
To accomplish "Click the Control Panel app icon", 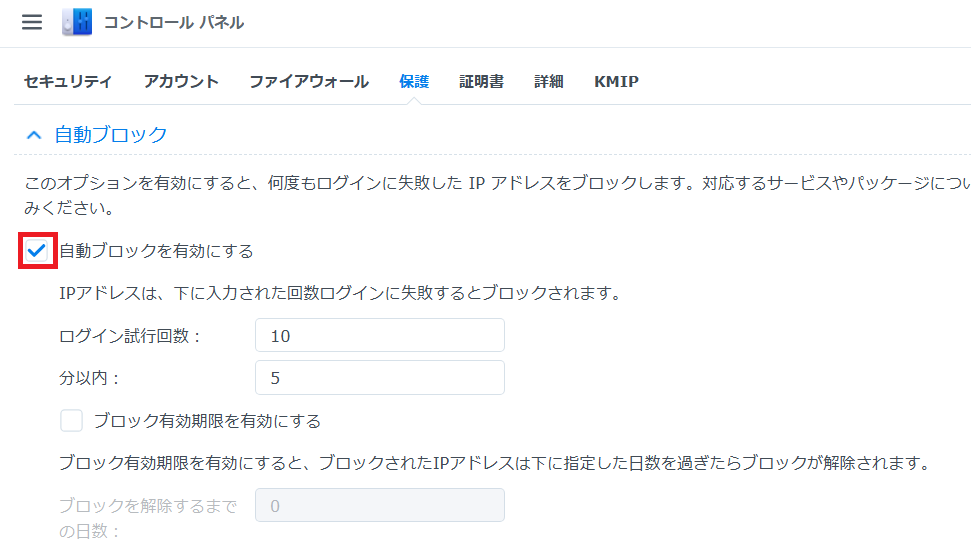I will (x=77, y=22).
